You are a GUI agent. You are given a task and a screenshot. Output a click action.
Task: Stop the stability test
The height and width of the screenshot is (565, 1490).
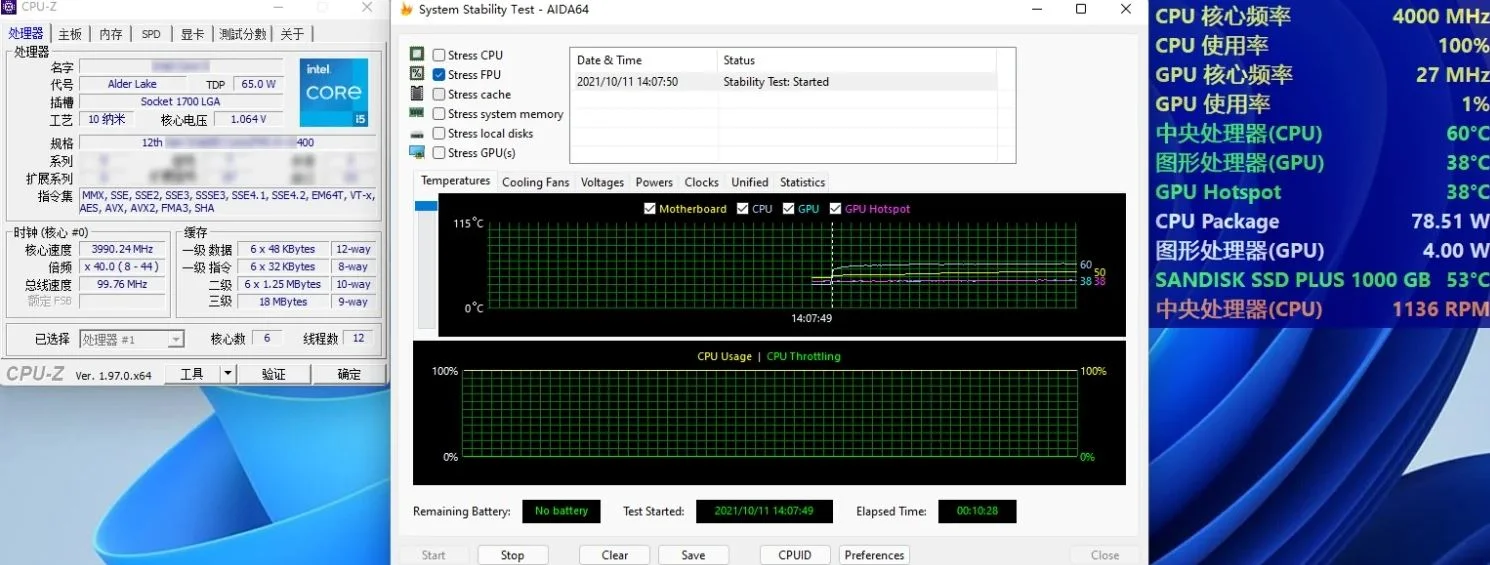[512, 555]
